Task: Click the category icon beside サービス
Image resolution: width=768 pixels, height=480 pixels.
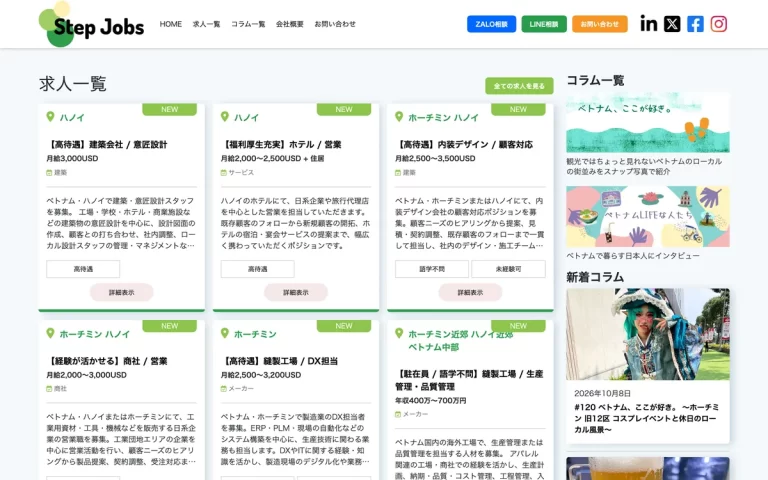Action: 223,172
